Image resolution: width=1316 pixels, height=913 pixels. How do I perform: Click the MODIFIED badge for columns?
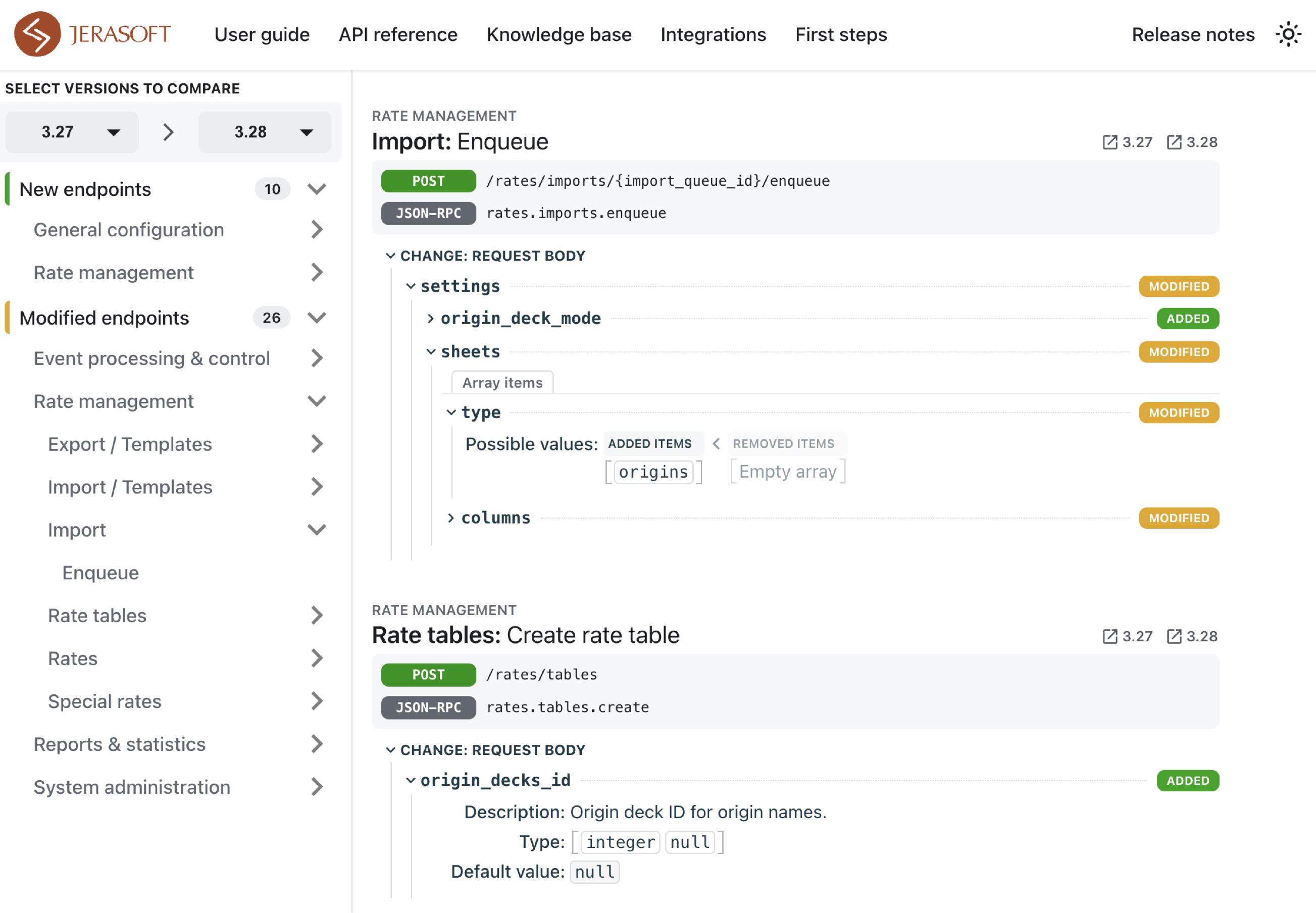point(1179,518)
